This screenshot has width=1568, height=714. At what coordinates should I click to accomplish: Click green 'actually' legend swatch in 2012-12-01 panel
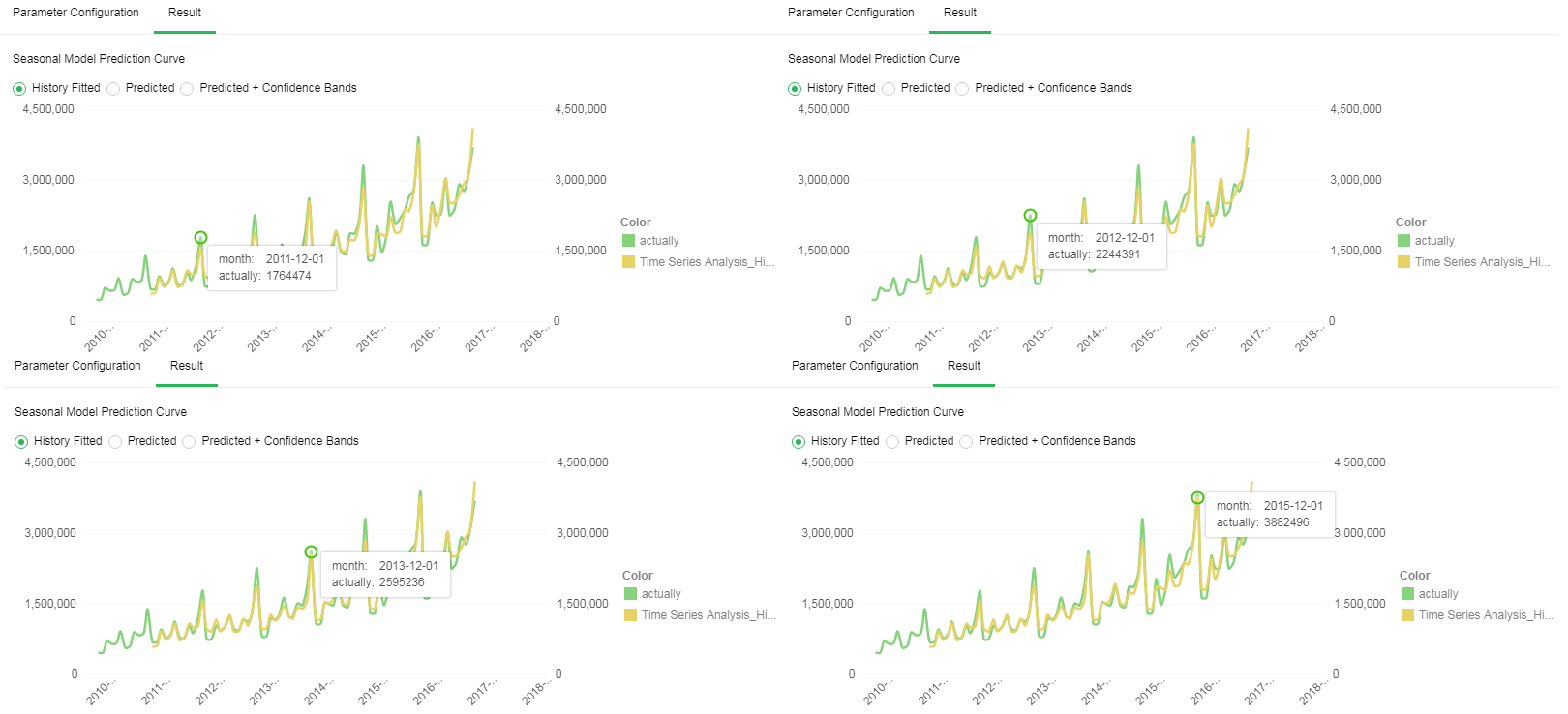[1403, 241]
